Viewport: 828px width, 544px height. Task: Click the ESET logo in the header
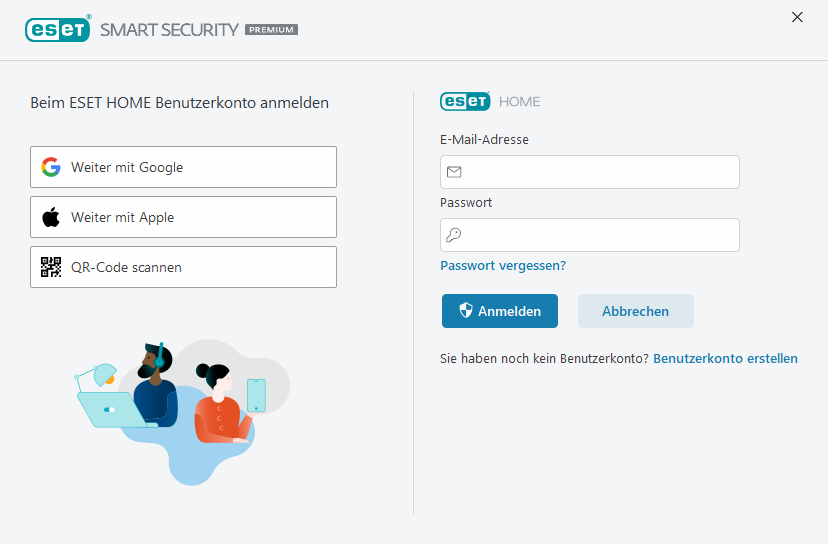pyautogui.click(x=57, y=29)
